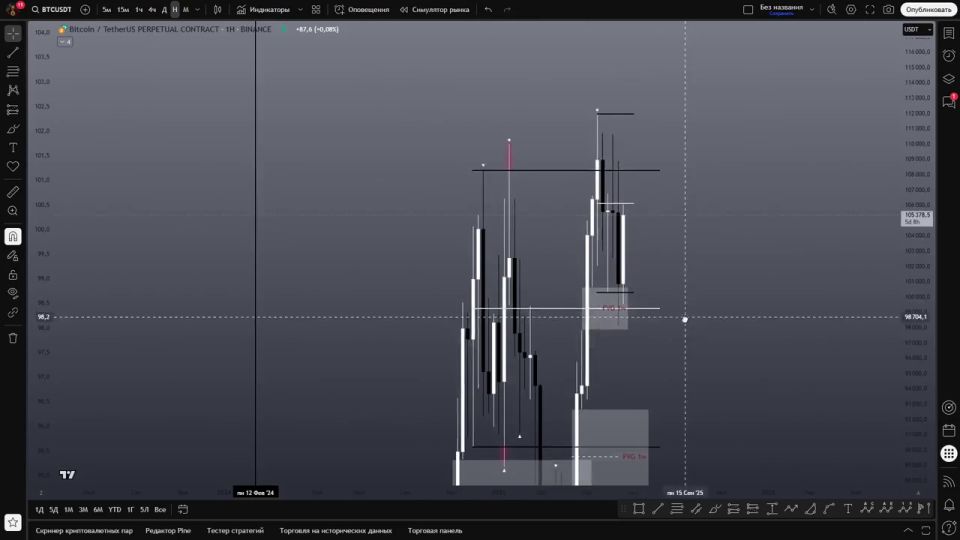Open the icons and favorites heart tool
The image size is (960, 540).
point(13,167)
